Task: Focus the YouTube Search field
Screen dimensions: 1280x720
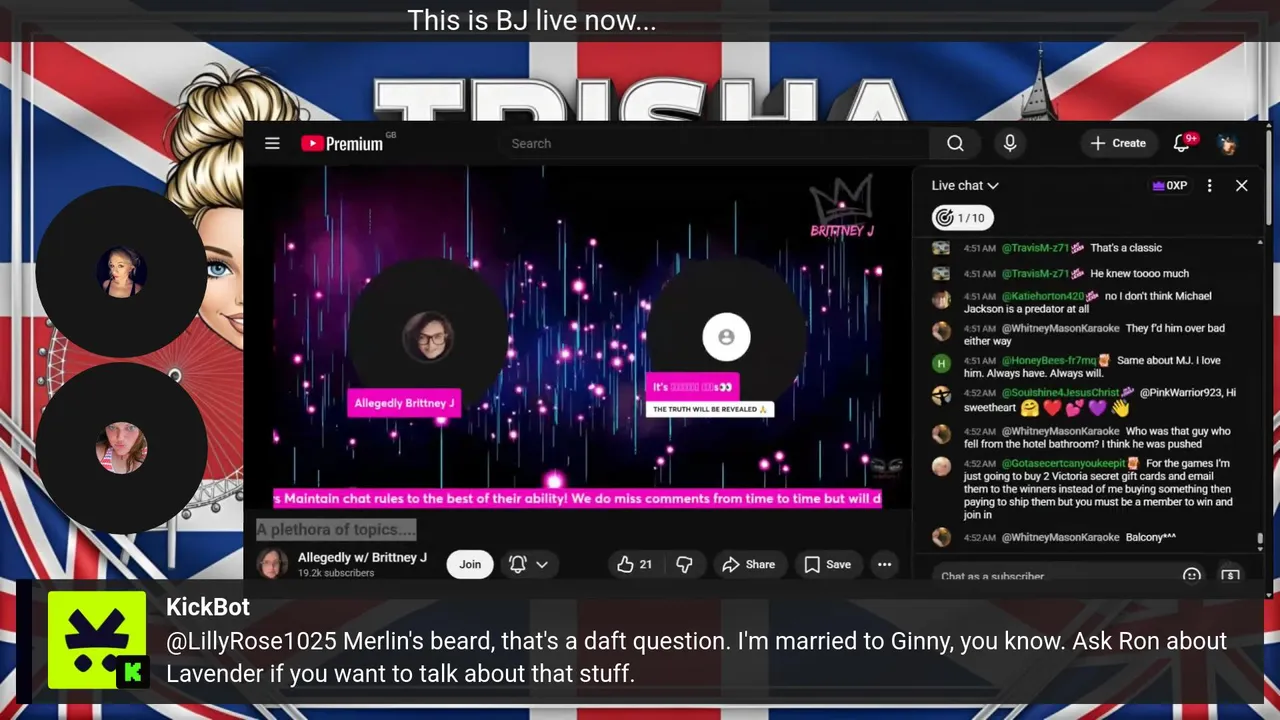Action: pos(715,143)
